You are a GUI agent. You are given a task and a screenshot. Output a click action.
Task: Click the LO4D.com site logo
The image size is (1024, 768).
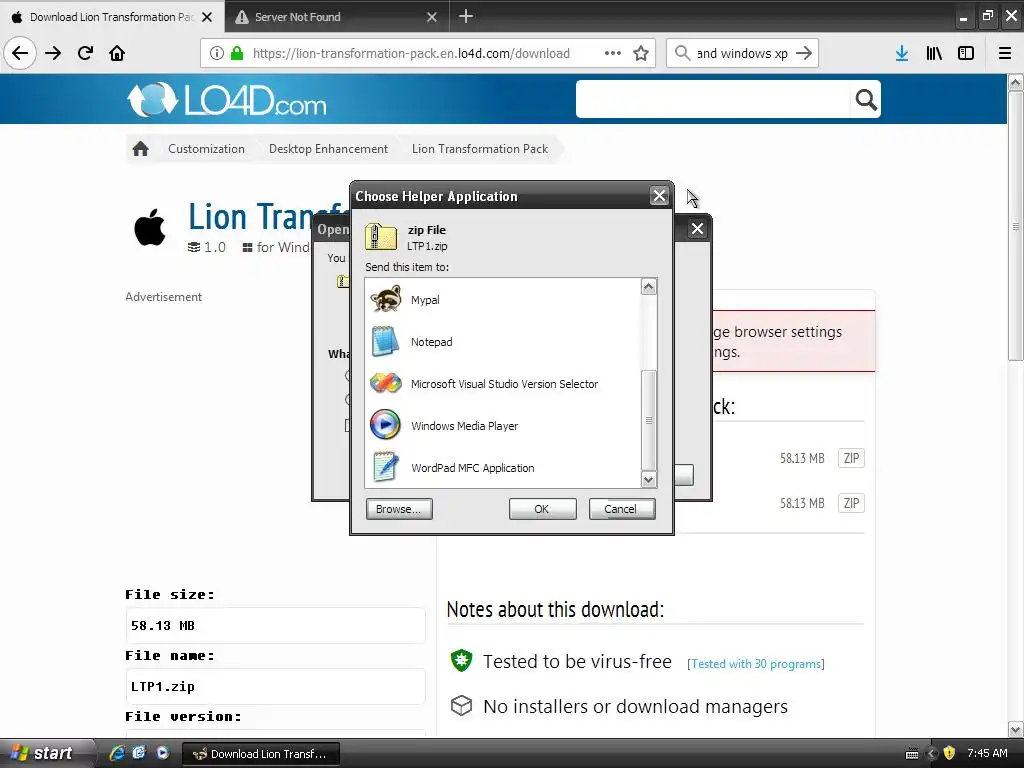(x=227, y=100)
